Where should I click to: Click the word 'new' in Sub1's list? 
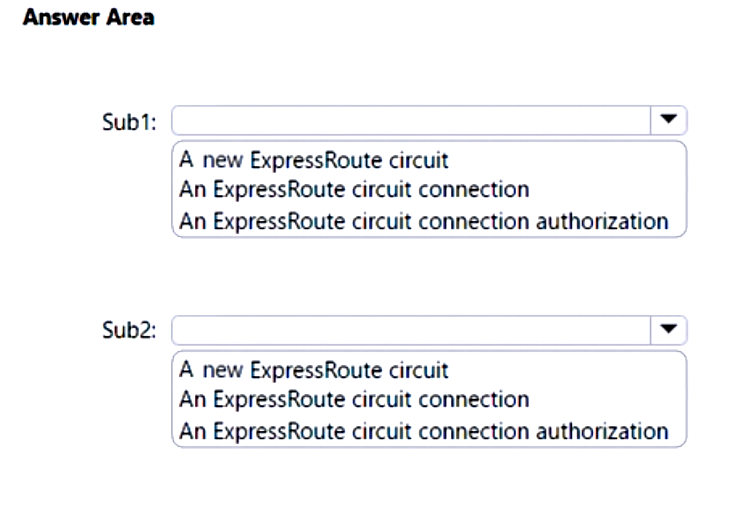pyautogui.click(x=222, y=160)
